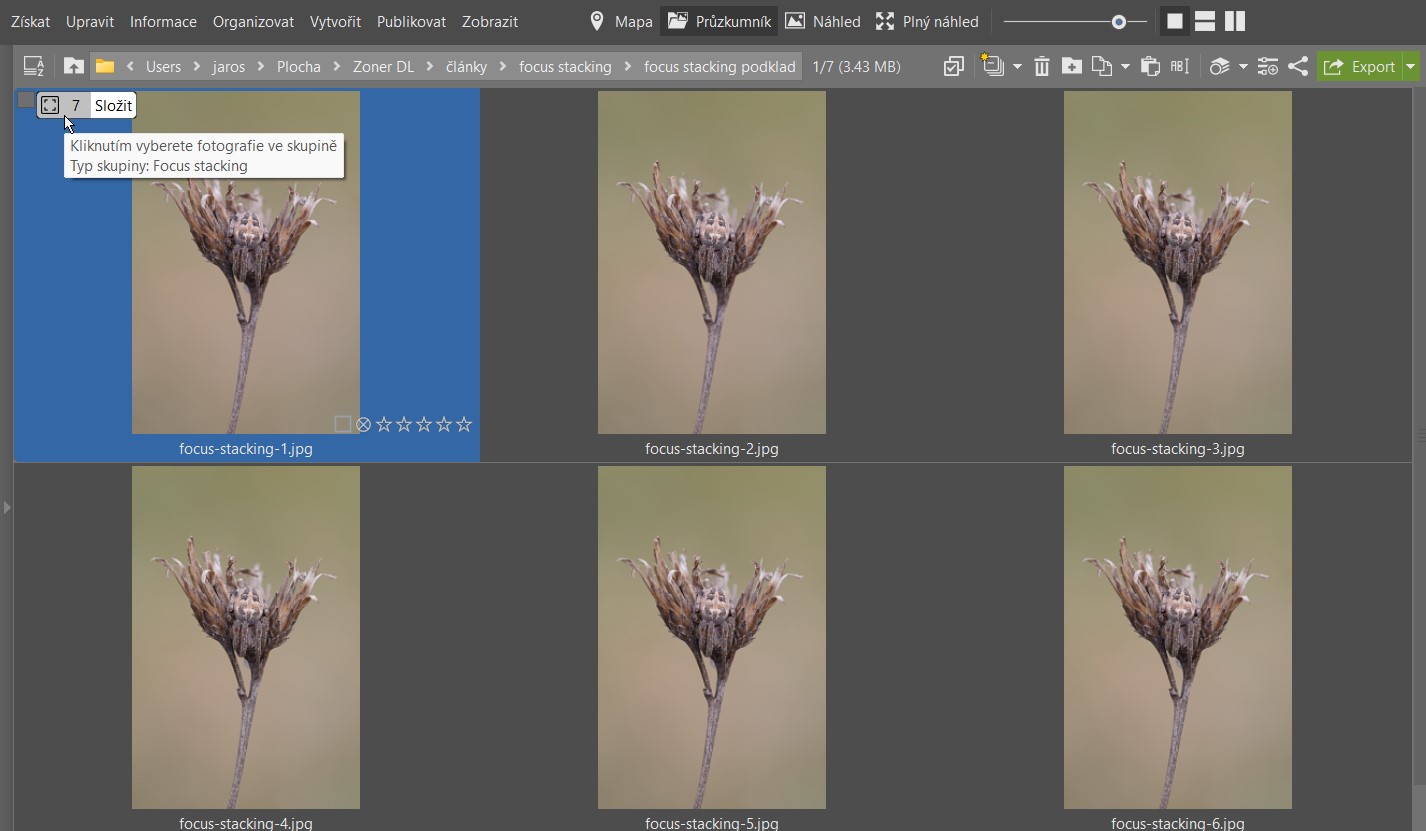Image resolution: width=1426 pixels, height=831 pixels.
Task: Switch to Mapa mode
Action: coord(621,21)
